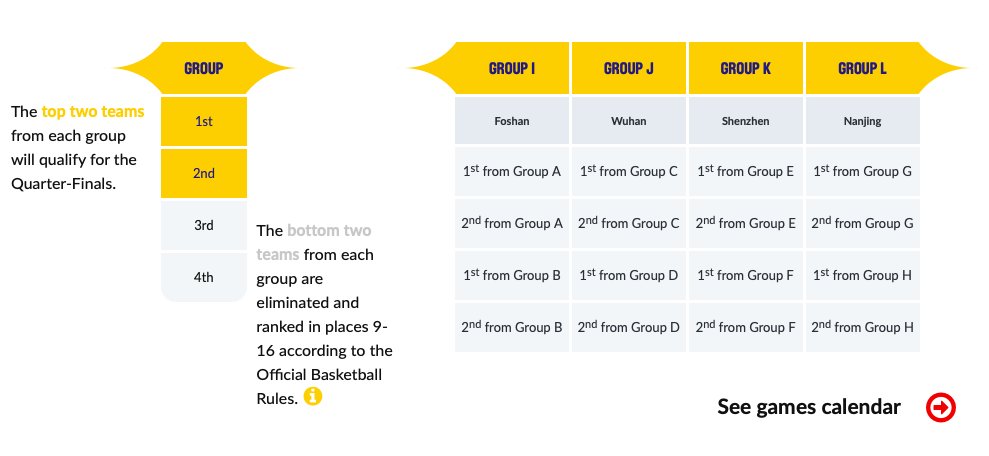Screen dimensions: 989x456
Task: Click the red arrow circle icon
Action: pos(940,407)
